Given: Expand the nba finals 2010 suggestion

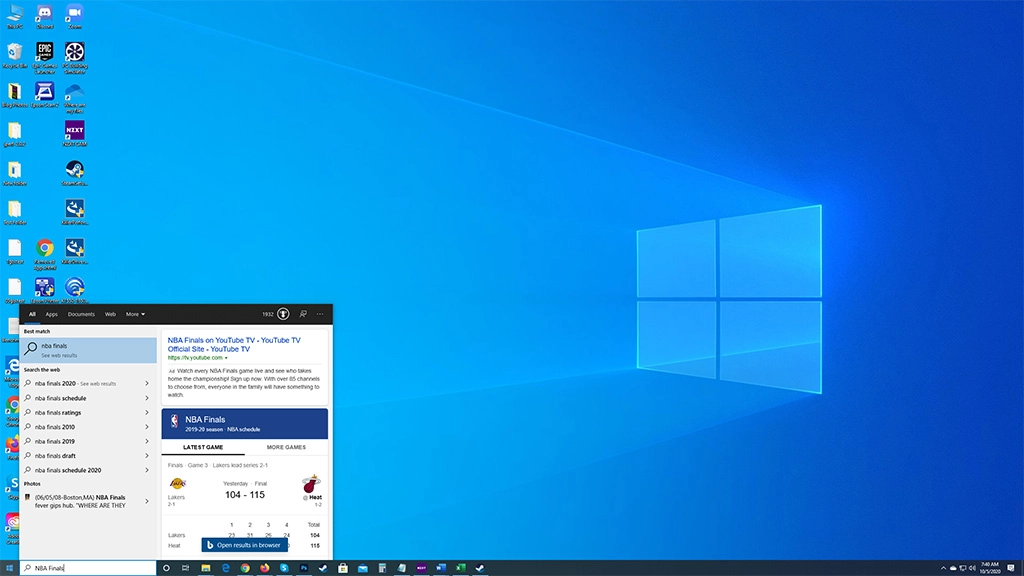Looking at the screenshot, I should pos(146,426).
